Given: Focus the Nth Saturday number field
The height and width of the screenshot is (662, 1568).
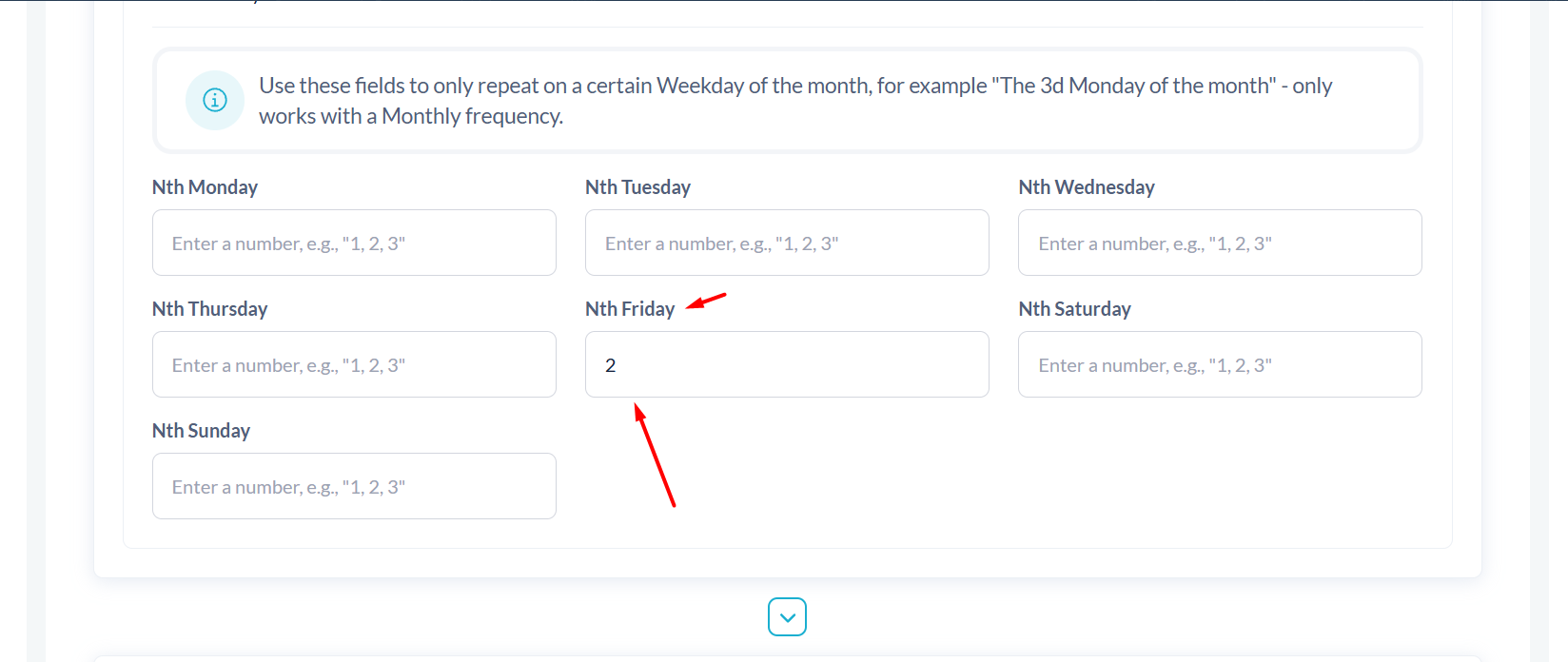Looking at the screenshot, I should (x=1220, y=364).
